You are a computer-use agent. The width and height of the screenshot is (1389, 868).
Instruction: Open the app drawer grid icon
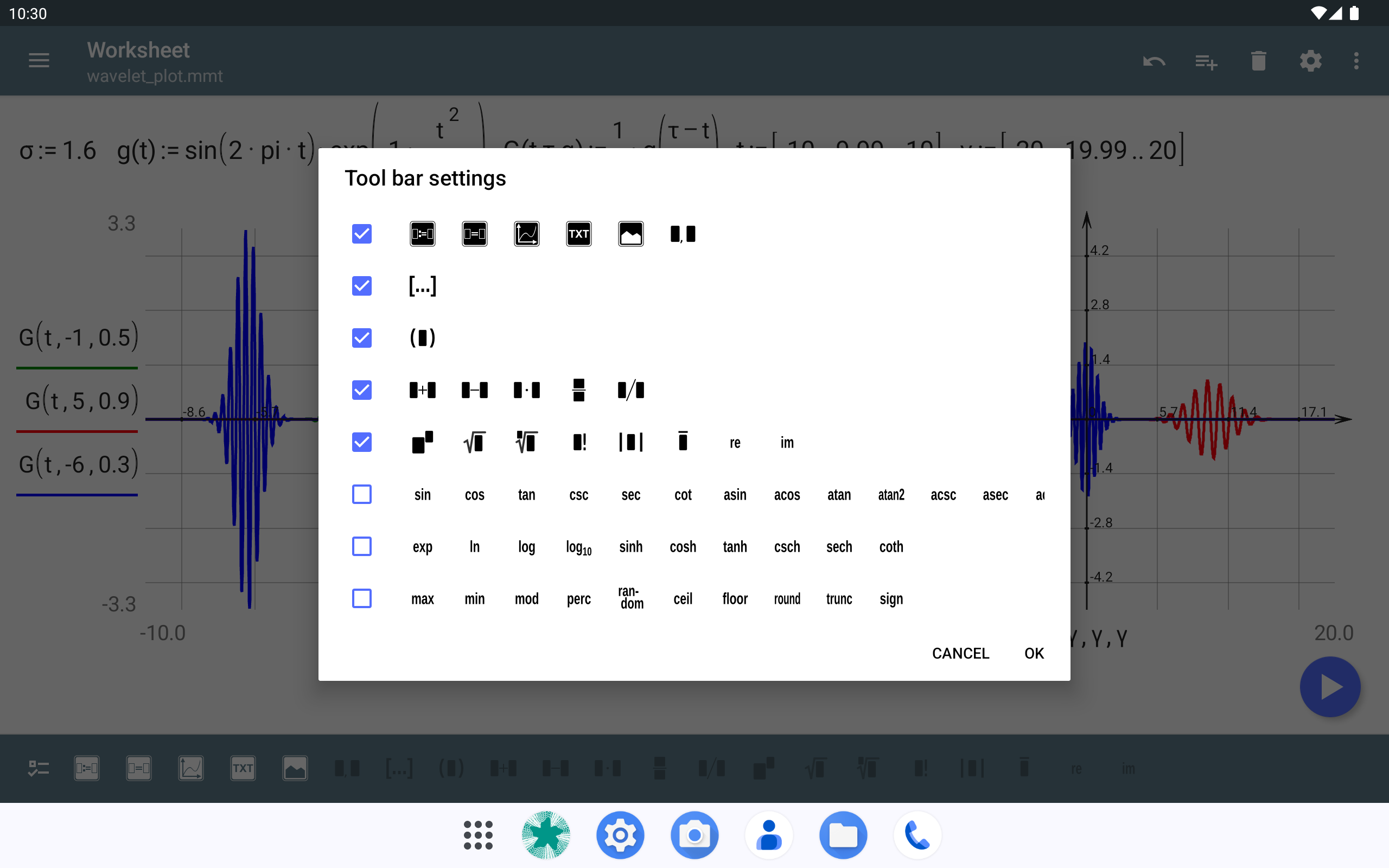(478, 835)
